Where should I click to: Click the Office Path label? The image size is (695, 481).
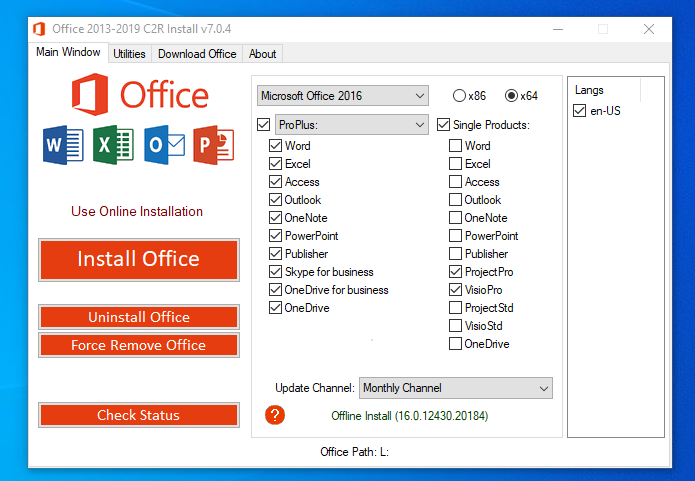[x=354, y=452]
